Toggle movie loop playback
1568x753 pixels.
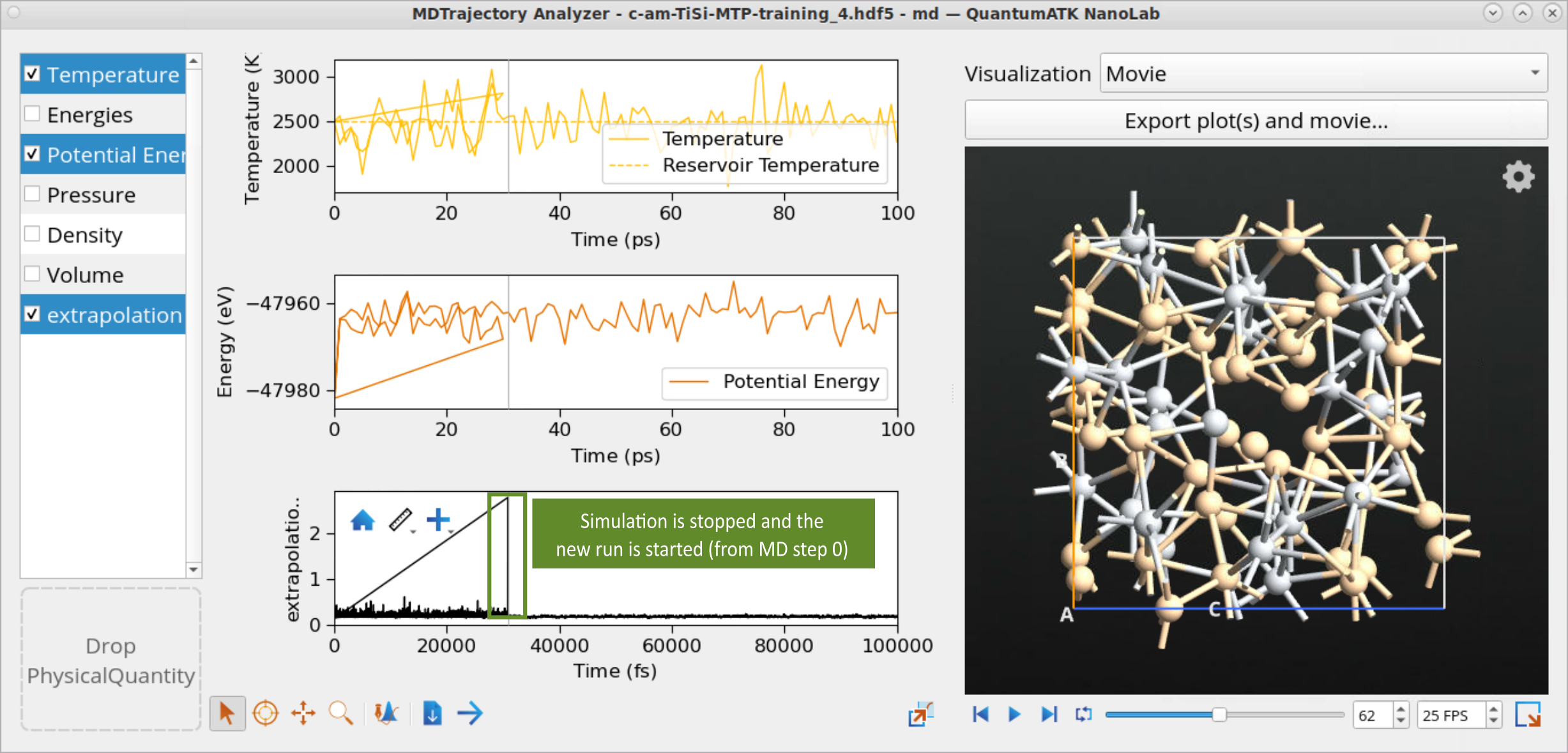[x=1084, y=714]
